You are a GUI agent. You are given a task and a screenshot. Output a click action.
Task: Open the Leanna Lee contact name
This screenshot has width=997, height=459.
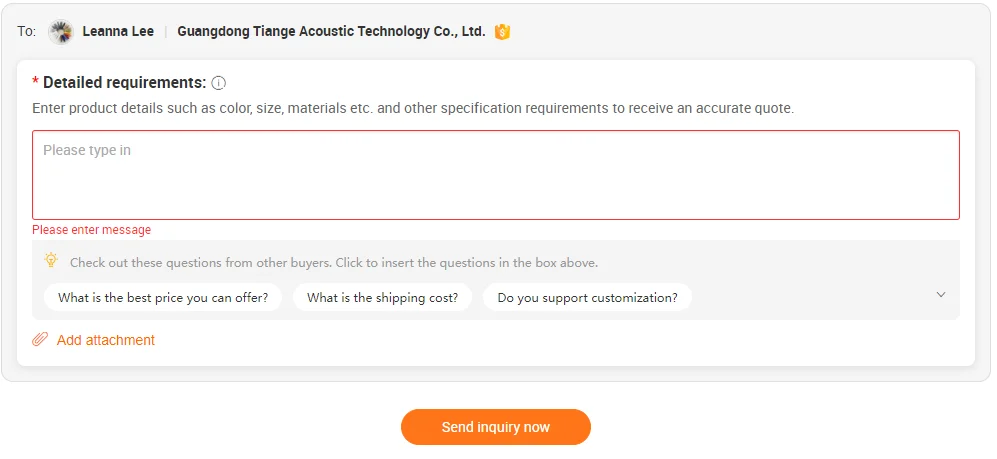pos(118,32)
